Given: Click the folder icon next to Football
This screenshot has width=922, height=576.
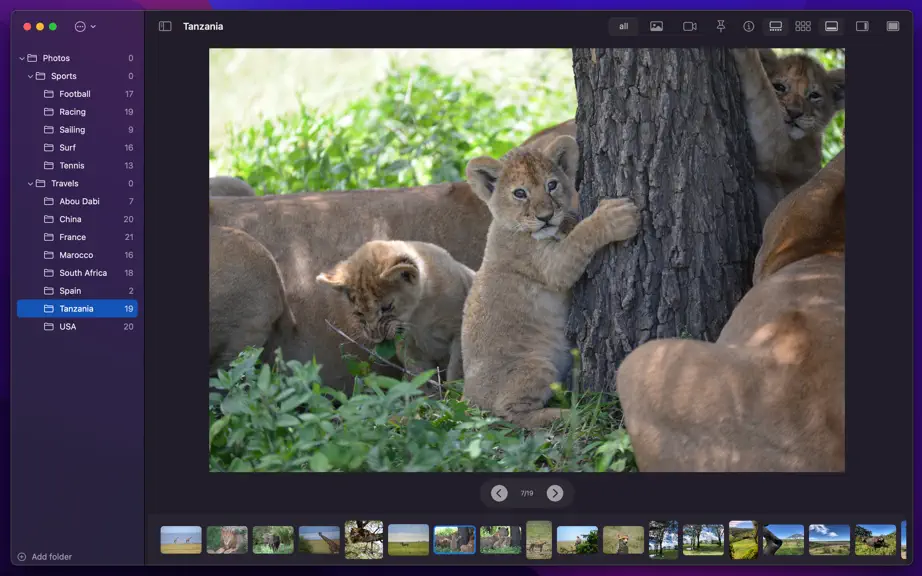Looking at the screenshot, I should [49, 94].
